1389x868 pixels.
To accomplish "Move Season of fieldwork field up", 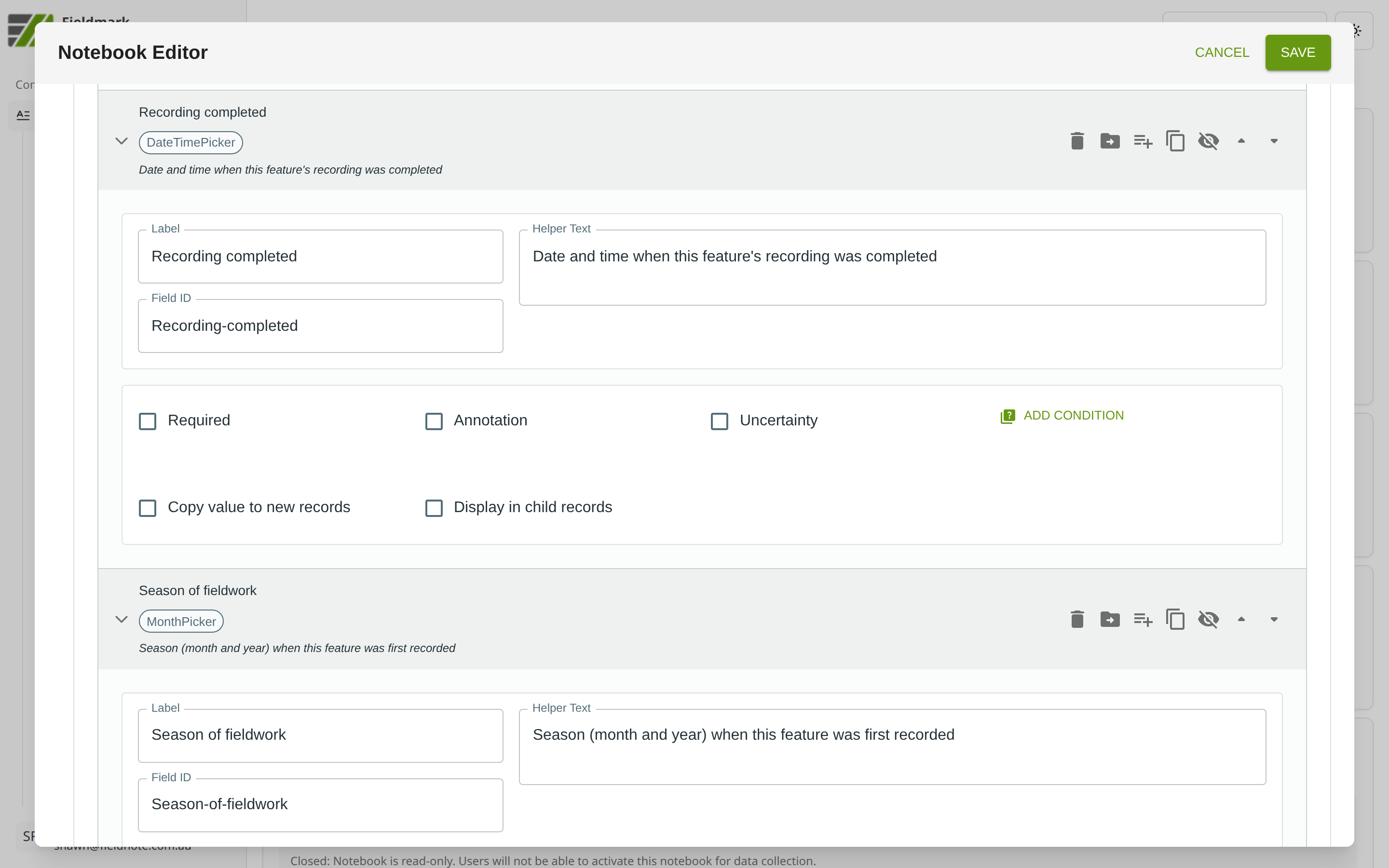I will [x=1241, y=620].
